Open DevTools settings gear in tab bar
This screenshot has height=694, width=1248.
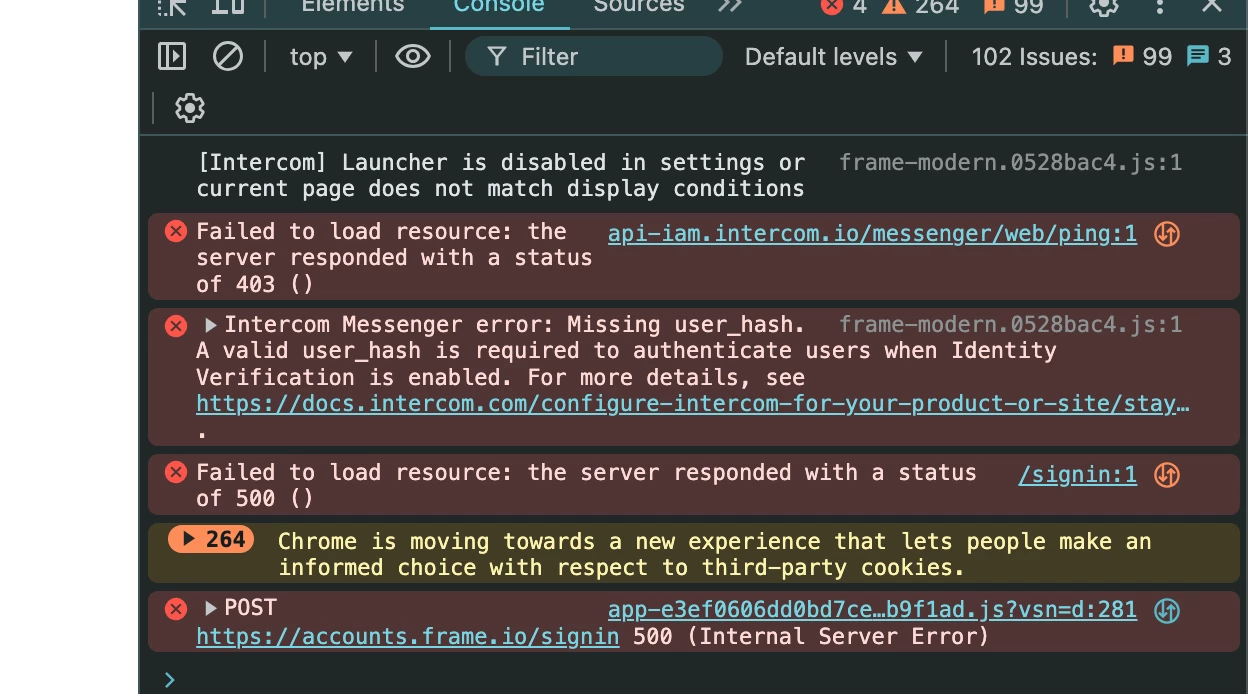(1103, 6)
